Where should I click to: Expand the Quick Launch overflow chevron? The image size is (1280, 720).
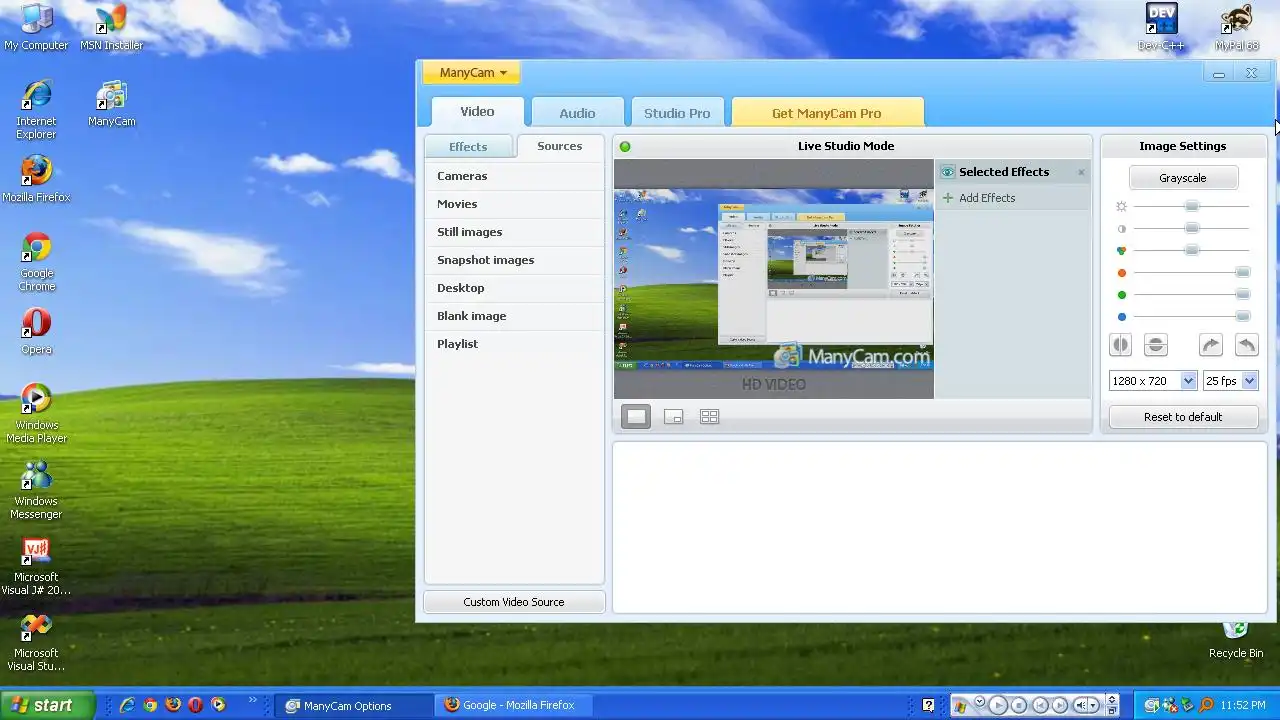tap(253, 700)
